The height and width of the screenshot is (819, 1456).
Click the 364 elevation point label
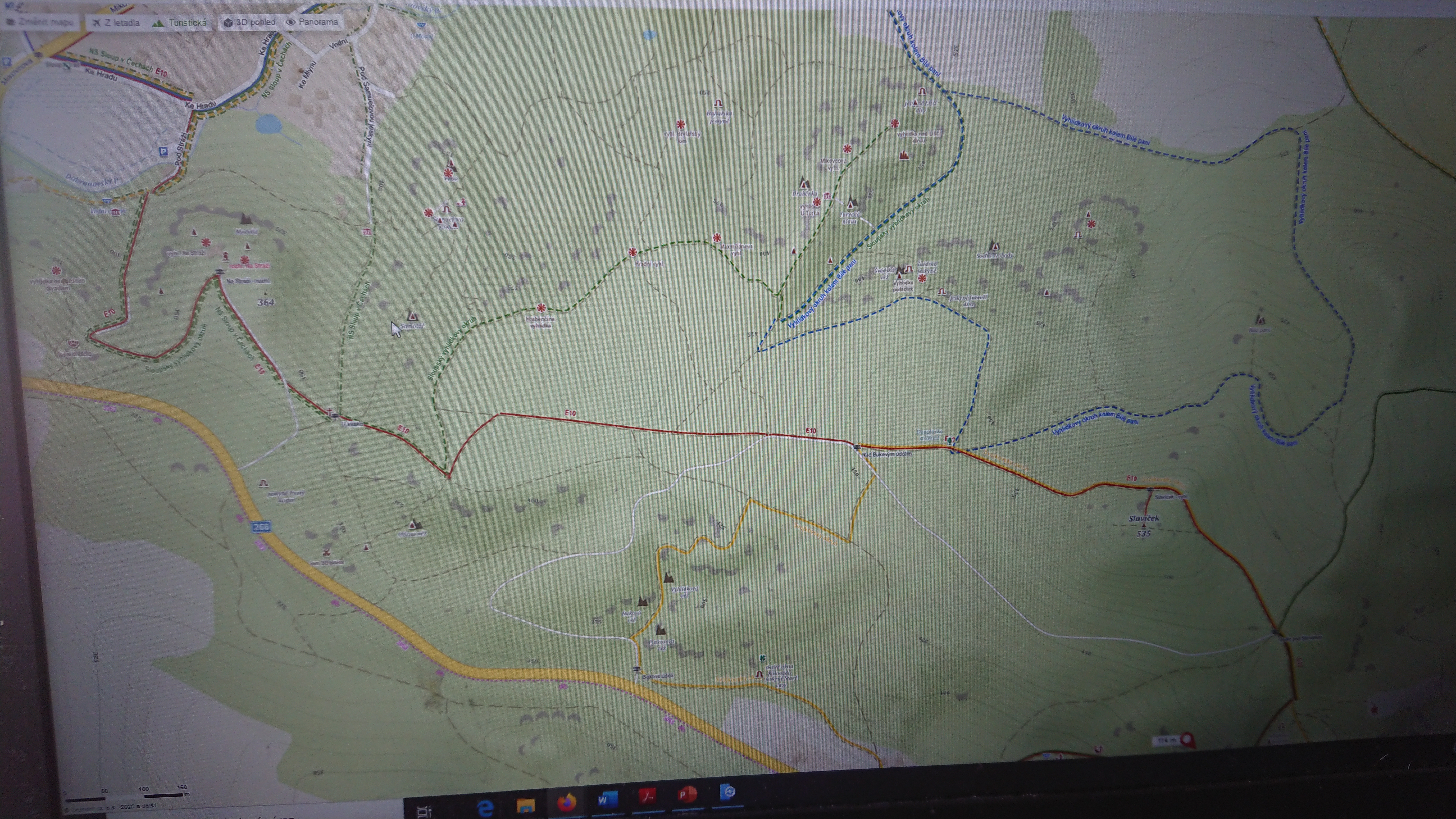(266, 302)
